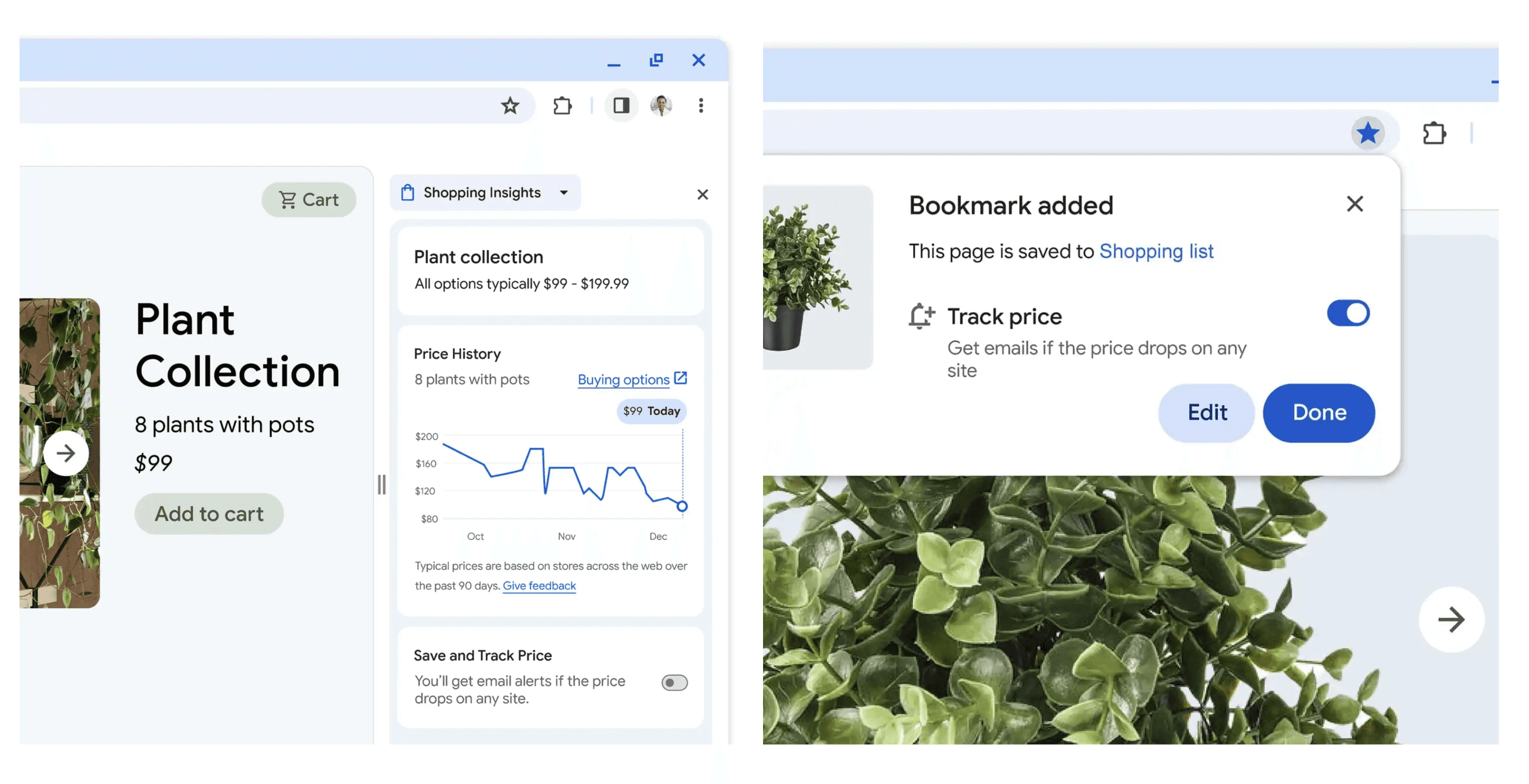Open Chrome's three-dot menu
The image size is (1529, 784).
tap(701, 105)
